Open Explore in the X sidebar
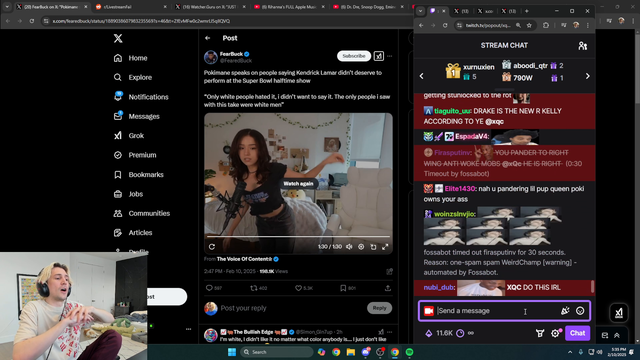This screenshot has width=640, height=360. coord(133,77)
